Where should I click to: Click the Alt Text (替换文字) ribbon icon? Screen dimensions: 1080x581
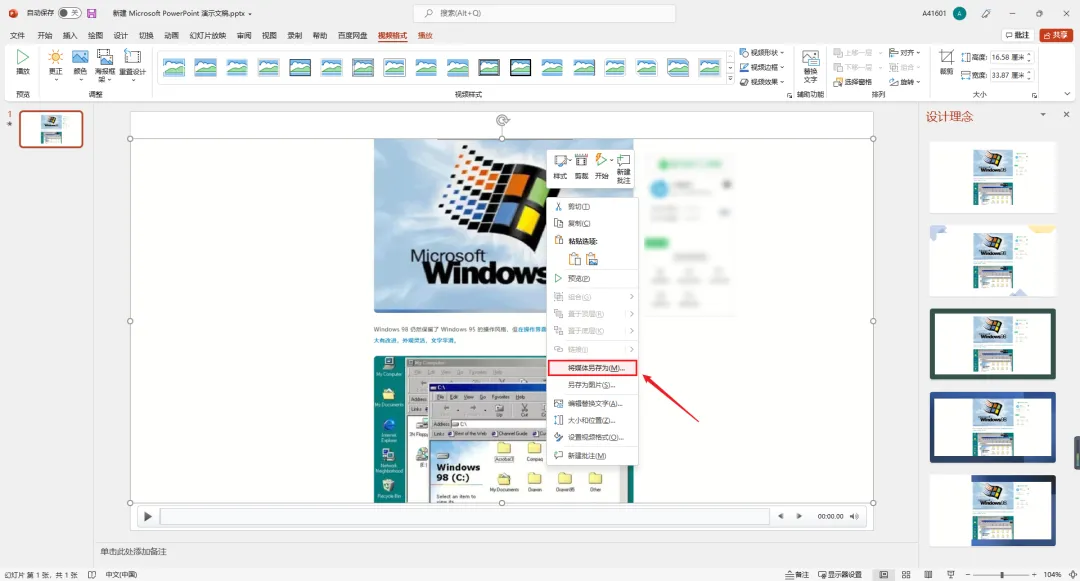[x=811, y=66]
